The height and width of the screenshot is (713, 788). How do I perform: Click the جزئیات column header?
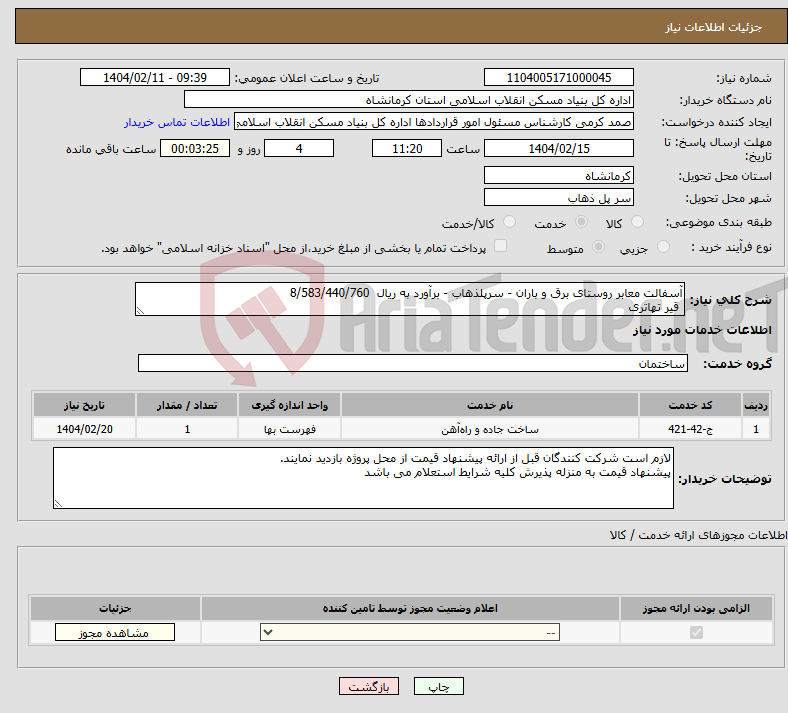point(115,608)
